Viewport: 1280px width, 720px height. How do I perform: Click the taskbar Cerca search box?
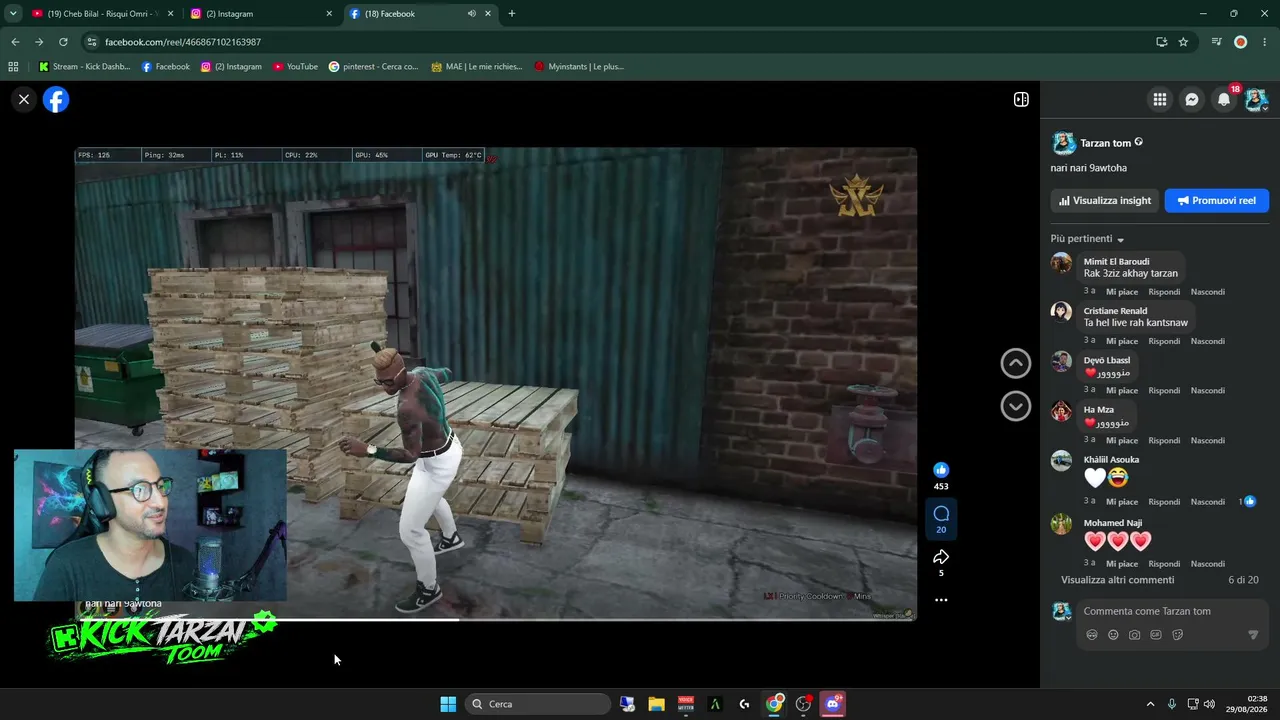(540, 704)
